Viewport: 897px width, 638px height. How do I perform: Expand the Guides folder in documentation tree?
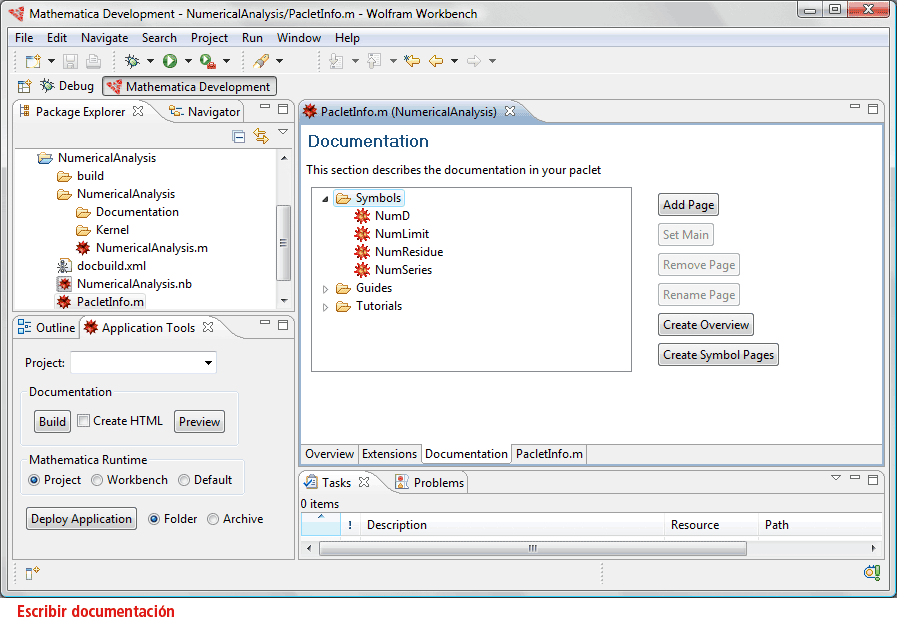pos(325,289)
